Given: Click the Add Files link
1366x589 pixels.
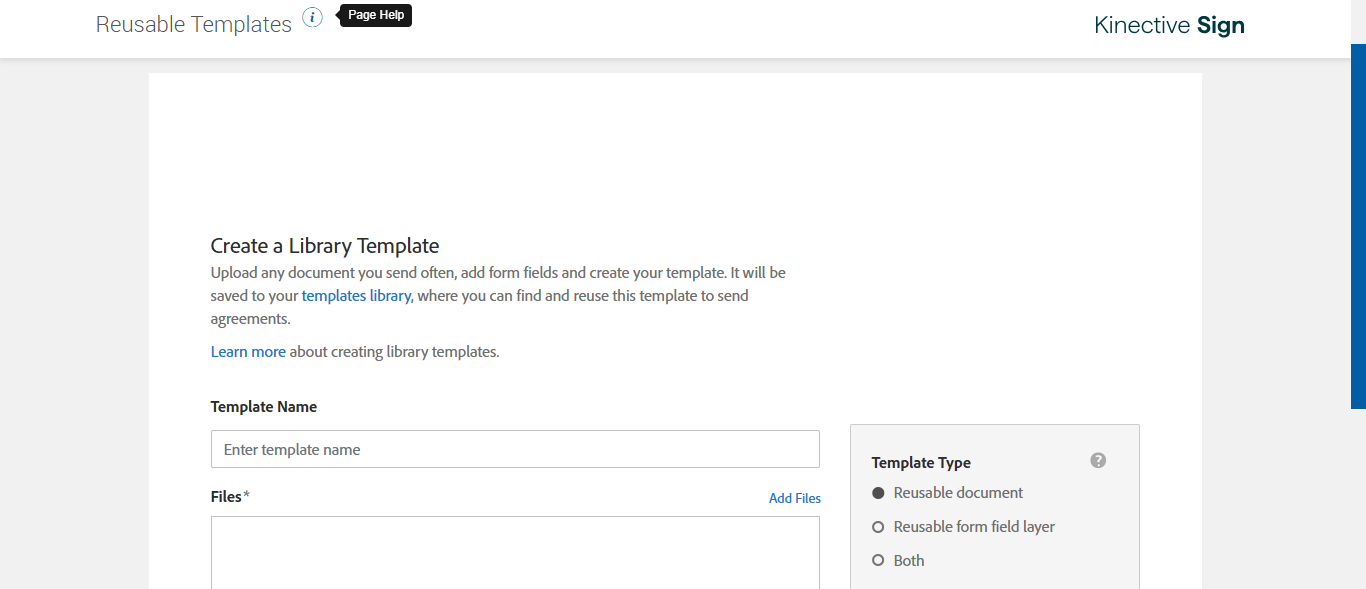Looking at the screenshot, I should point(794,498).
